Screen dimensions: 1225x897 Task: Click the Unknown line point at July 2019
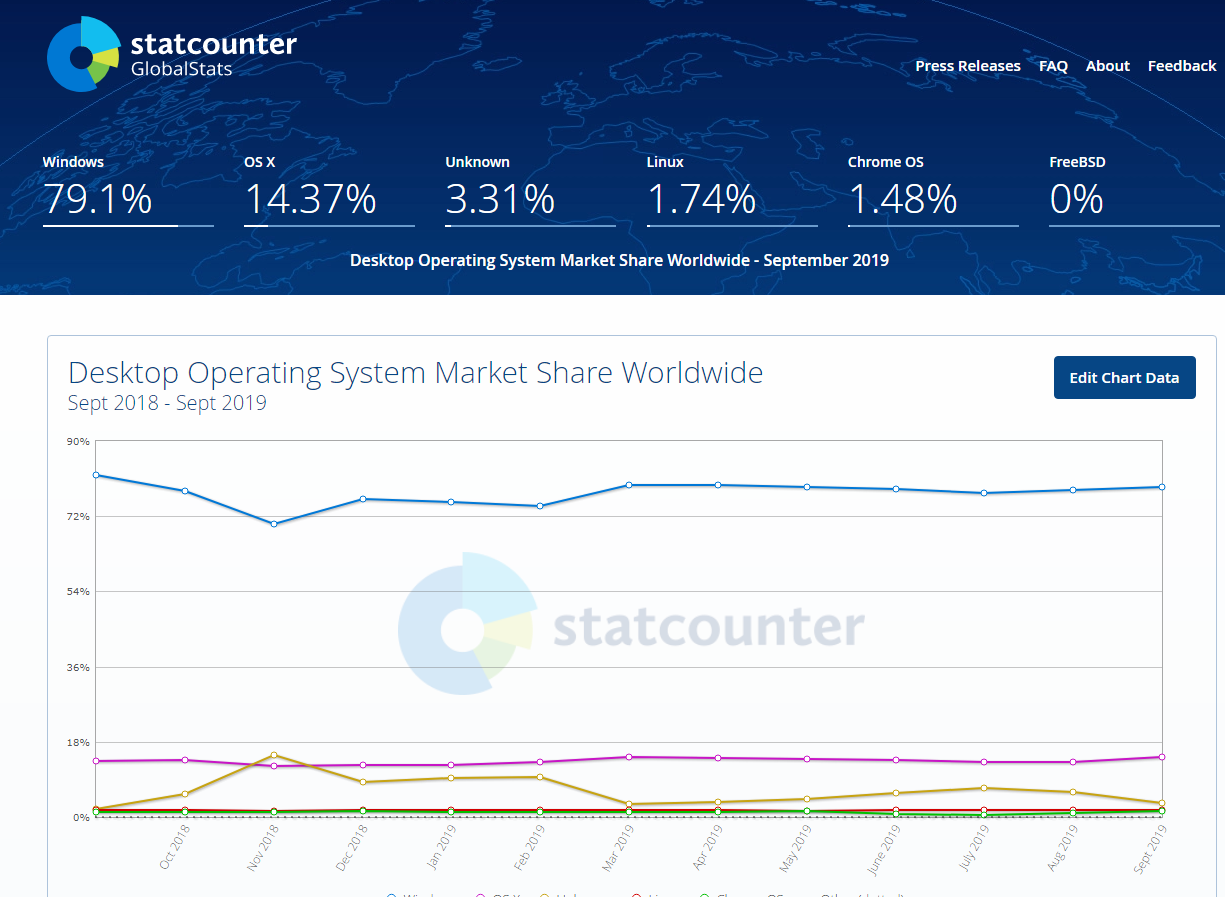pyautogui.click(x=984, y=788)
